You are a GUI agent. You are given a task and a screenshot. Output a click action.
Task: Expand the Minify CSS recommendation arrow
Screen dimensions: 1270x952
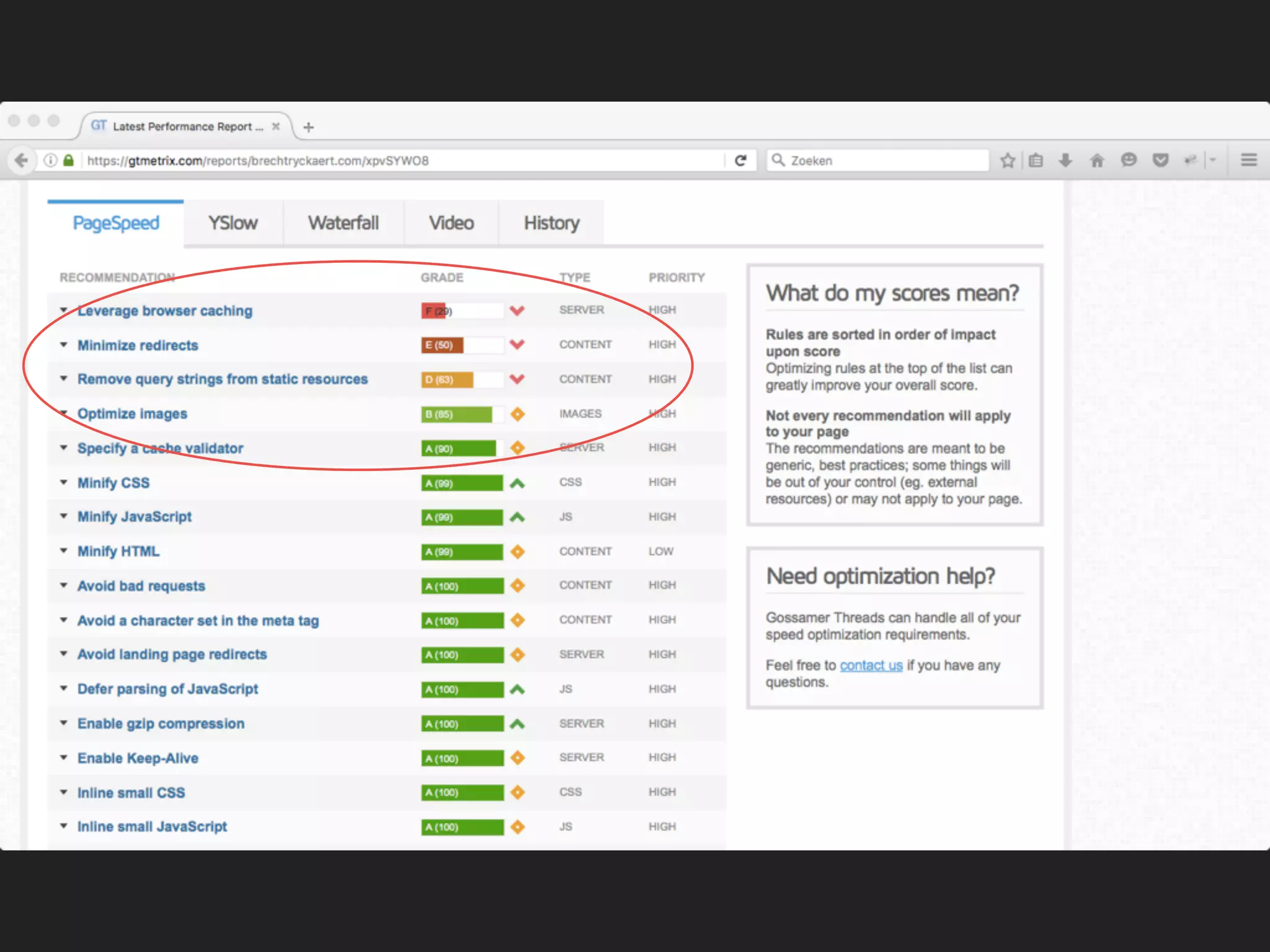tap(63, 482)
